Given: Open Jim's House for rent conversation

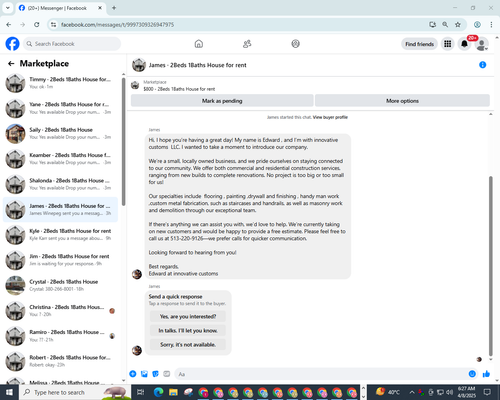Looking at the screenshot, I should 60,260.
